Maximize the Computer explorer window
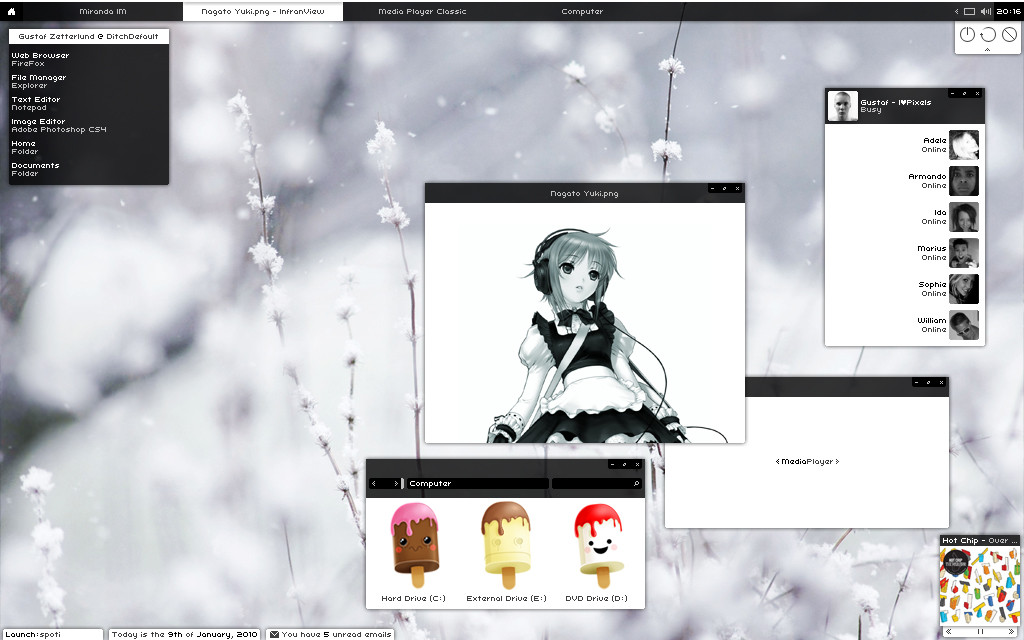This screenshot has width=1024, height=640. point(624,464)
